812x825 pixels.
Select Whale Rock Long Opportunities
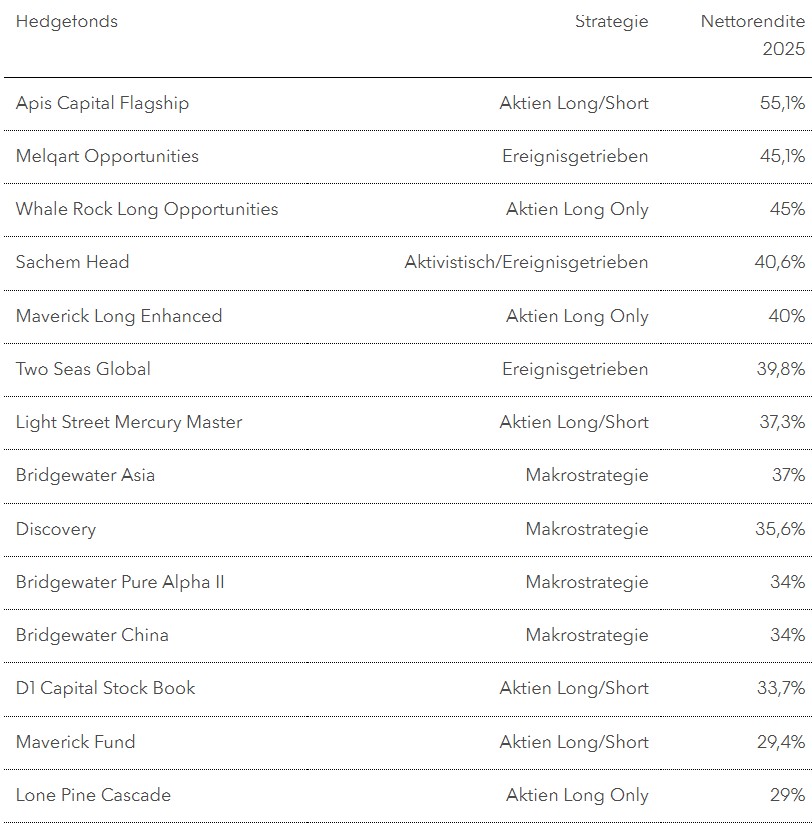(x=147, y=209)
